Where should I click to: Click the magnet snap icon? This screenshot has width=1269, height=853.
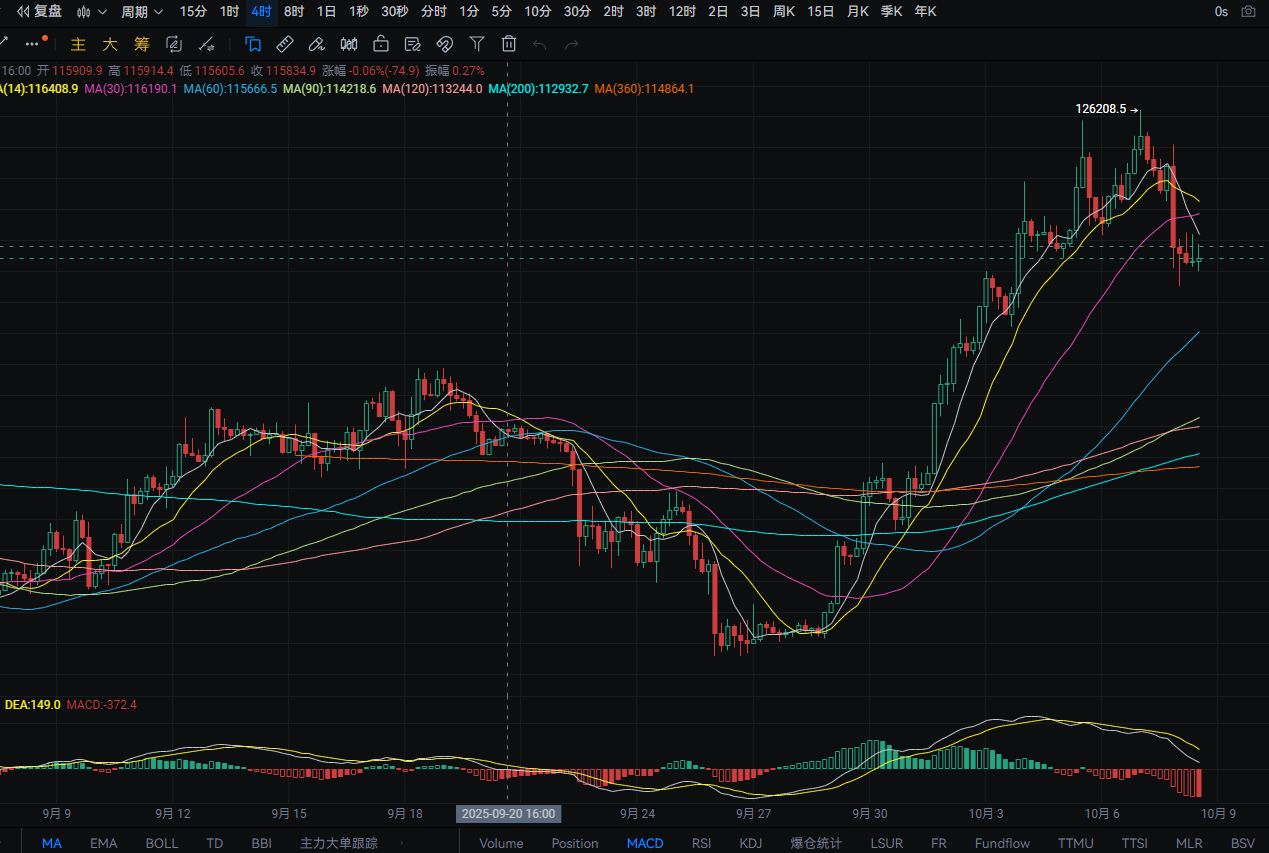(x=445, y=44)
